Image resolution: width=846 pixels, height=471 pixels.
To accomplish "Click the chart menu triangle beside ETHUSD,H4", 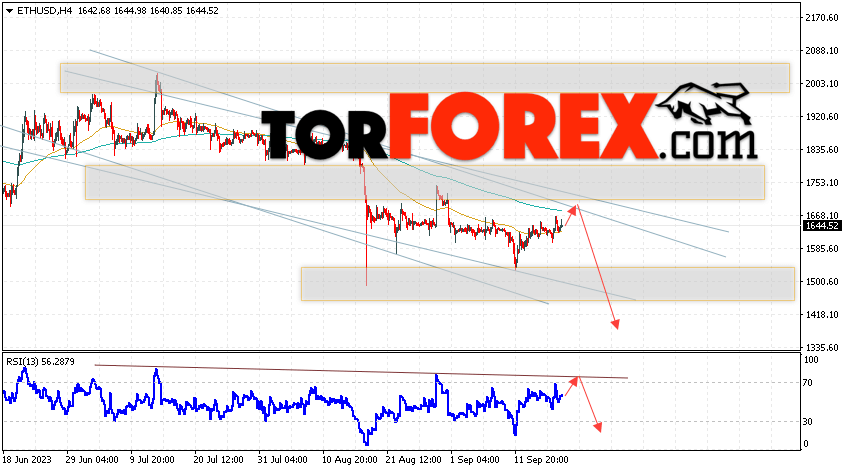I will [9, 11].
